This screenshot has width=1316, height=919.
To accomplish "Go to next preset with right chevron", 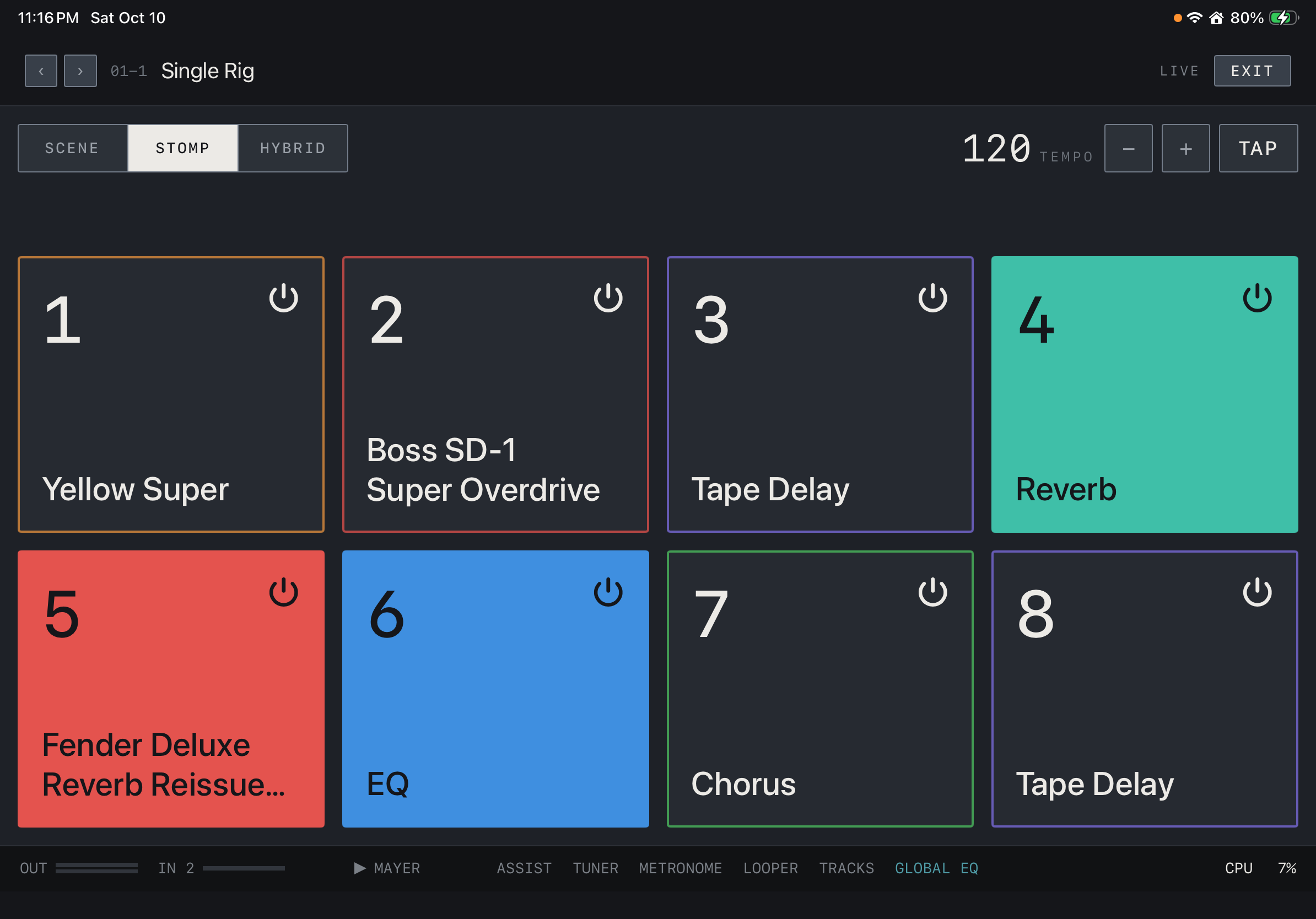I will coord(80,71).
